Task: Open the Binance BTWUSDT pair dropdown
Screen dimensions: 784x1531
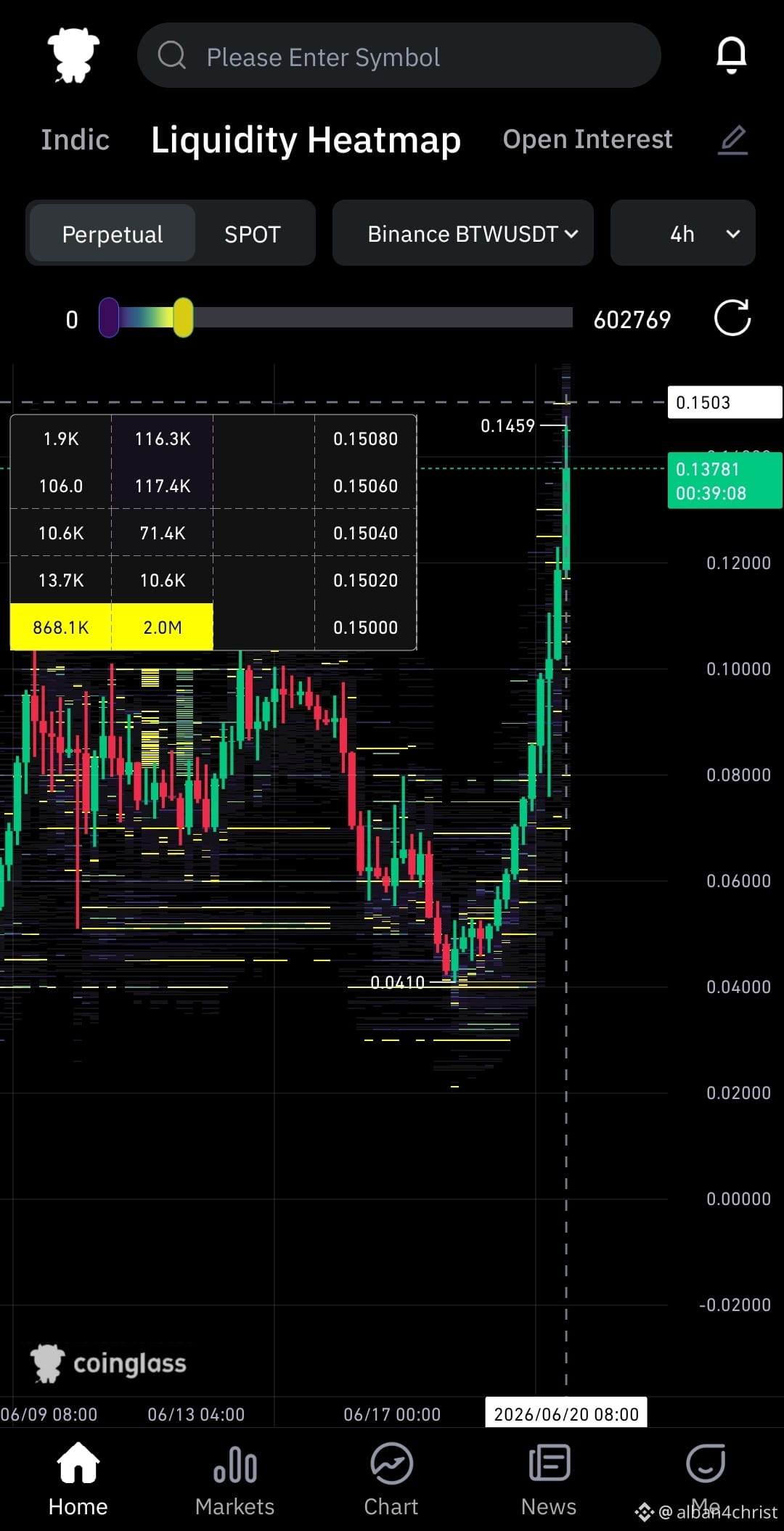Action: 463,233
